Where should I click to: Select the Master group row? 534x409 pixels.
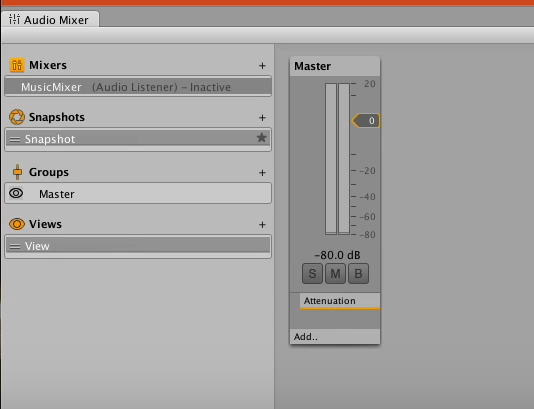[138, 193]
